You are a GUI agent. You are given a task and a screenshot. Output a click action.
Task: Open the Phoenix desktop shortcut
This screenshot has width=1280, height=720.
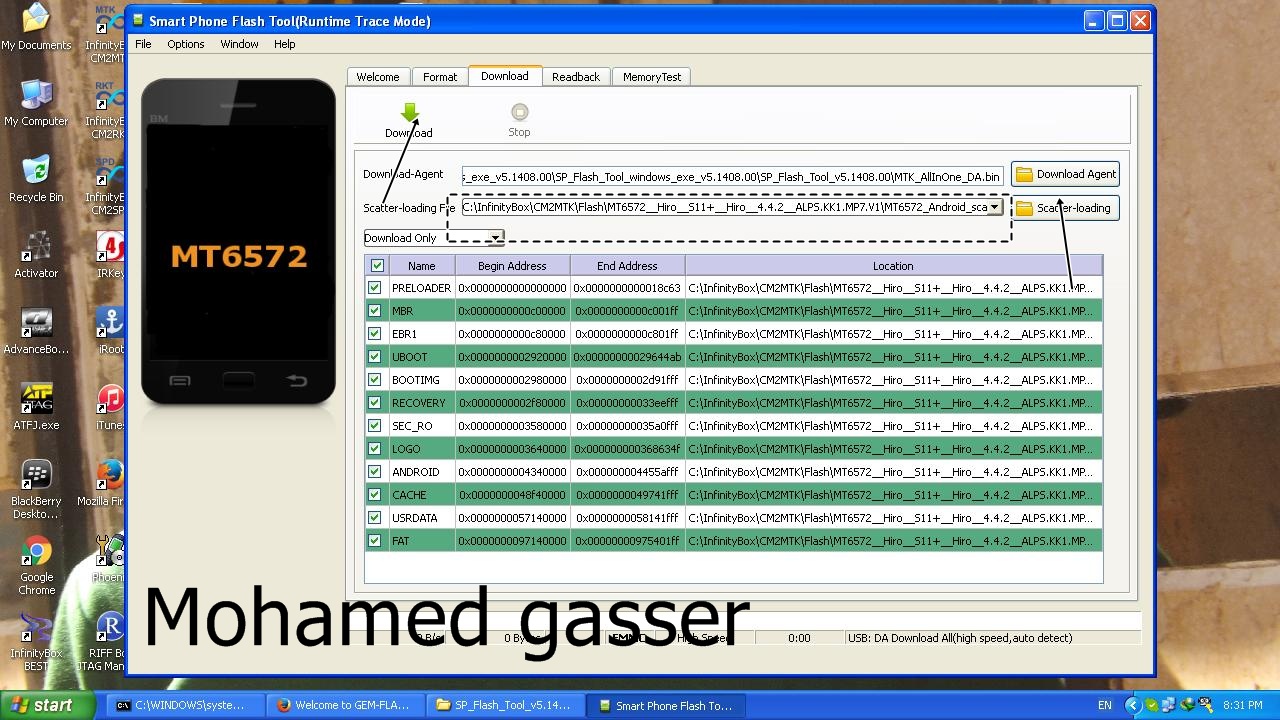tap(108, 559)
